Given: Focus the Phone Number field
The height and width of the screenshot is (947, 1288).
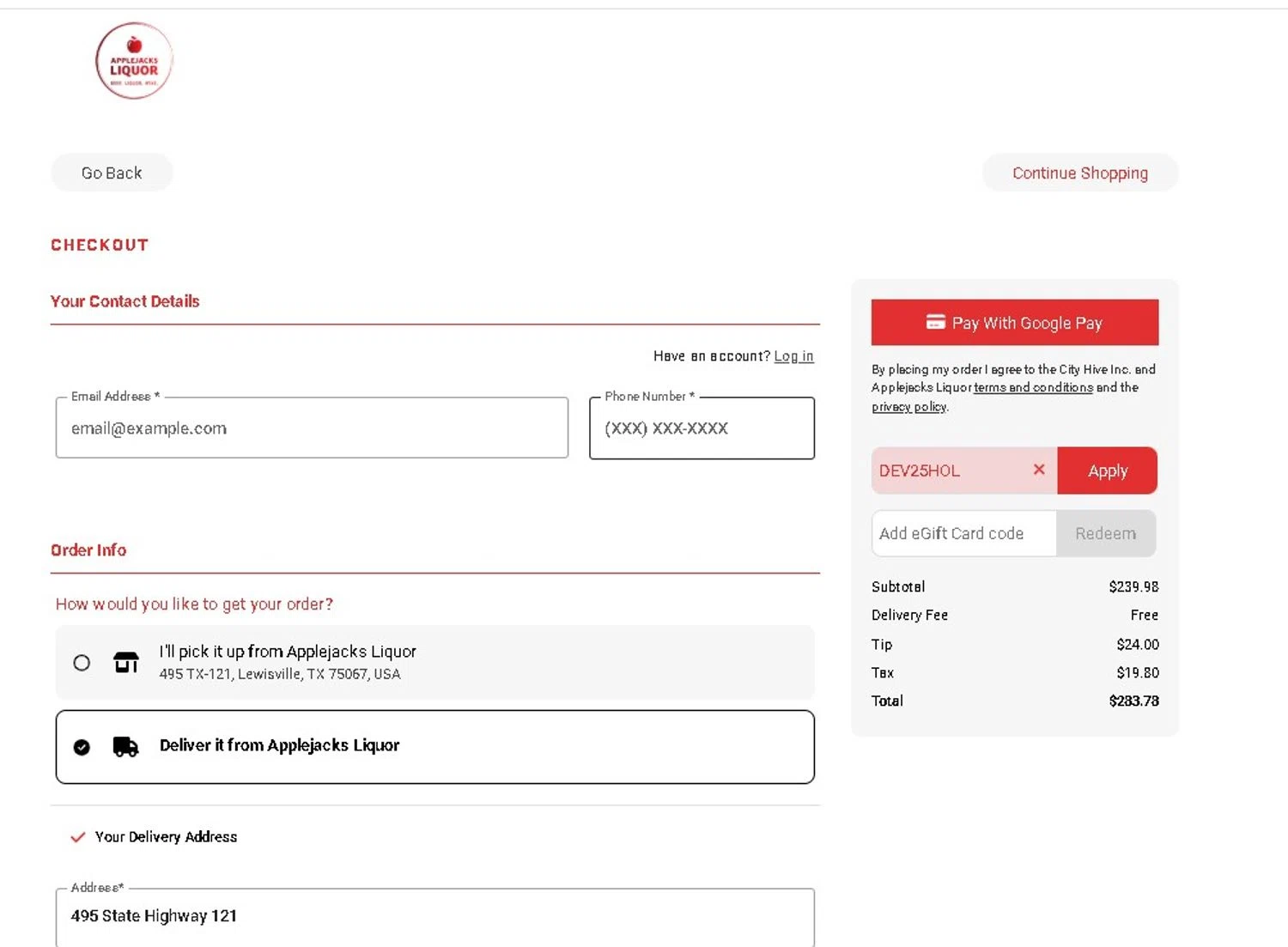Looking at the screenshot, I should [x=702, y=428].
